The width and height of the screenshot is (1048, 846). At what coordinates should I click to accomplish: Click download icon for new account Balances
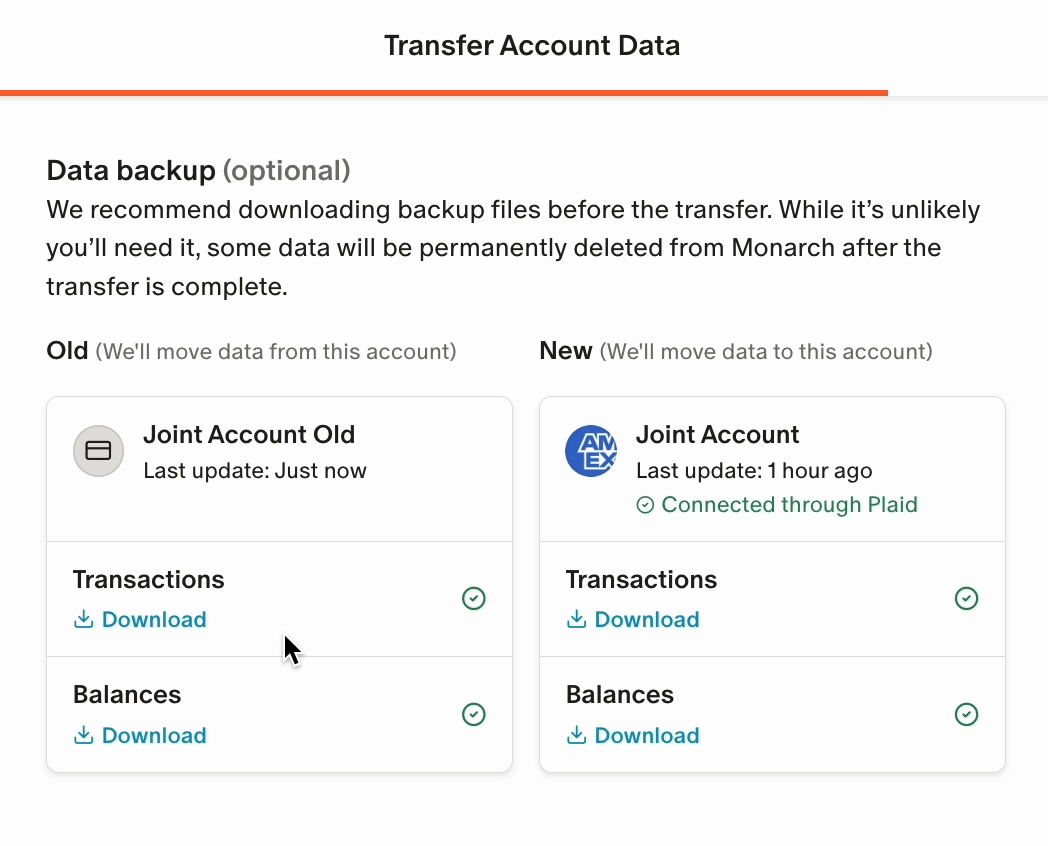coord(576,735)
